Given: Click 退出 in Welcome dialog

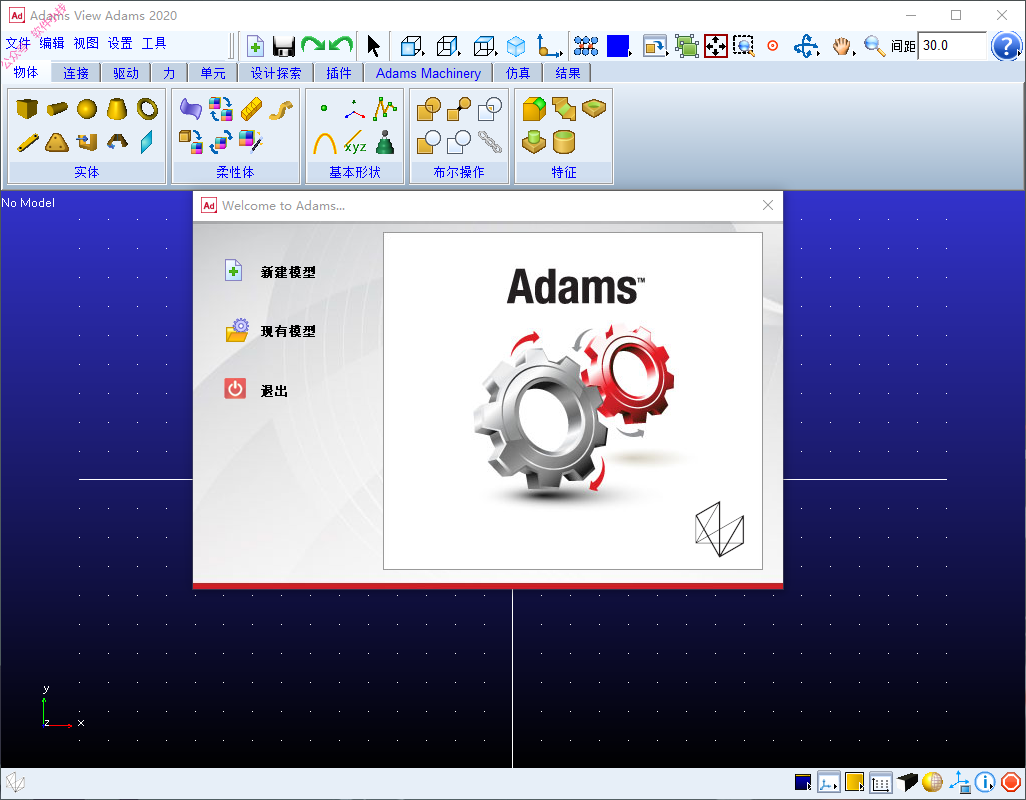Looking at the screenshot, I should [x=256, y=390].
